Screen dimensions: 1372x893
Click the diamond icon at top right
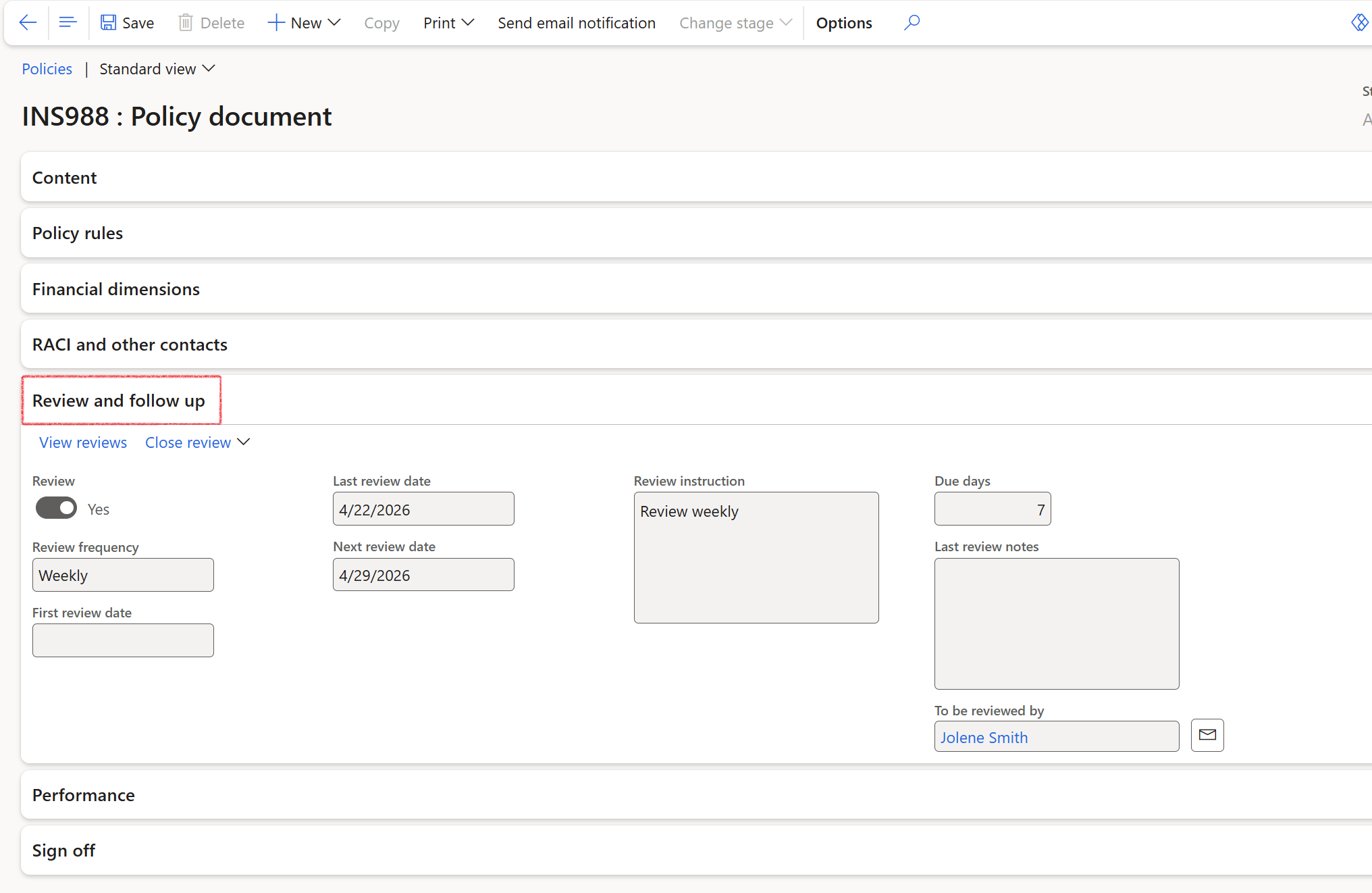coord(1359,23)
